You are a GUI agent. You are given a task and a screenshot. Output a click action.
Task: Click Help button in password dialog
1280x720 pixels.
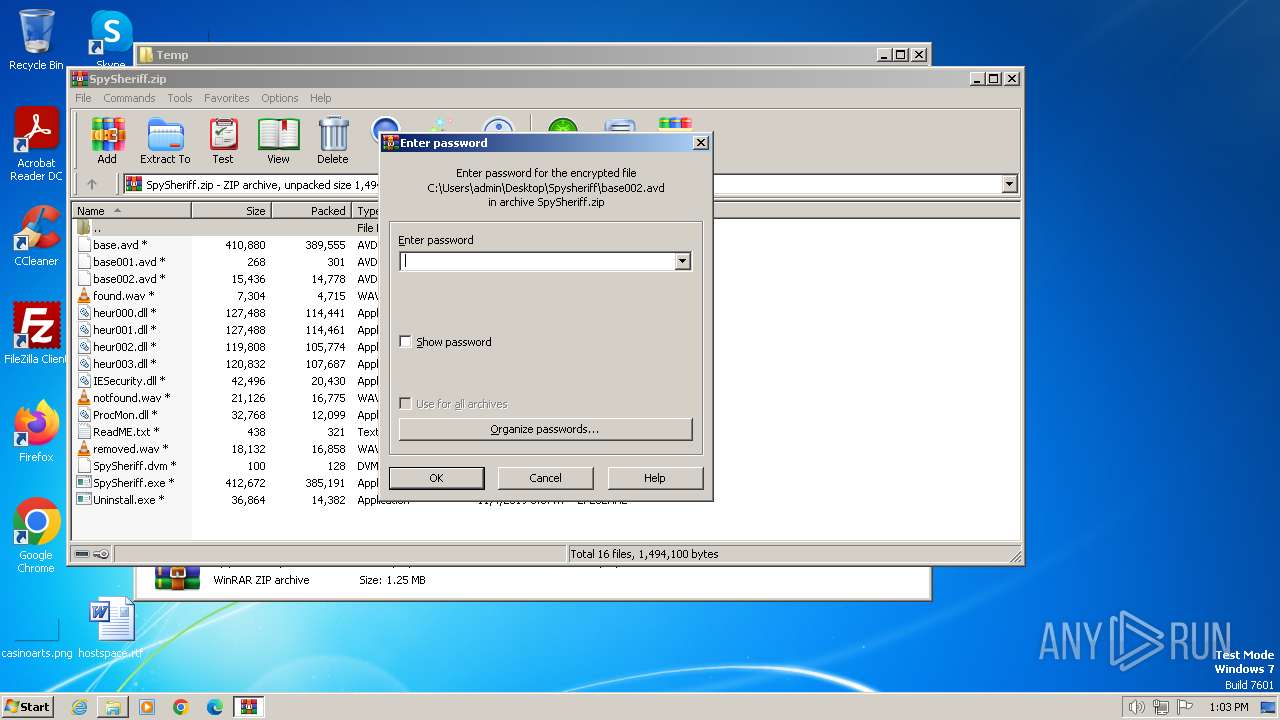click(x=655, y=478)
